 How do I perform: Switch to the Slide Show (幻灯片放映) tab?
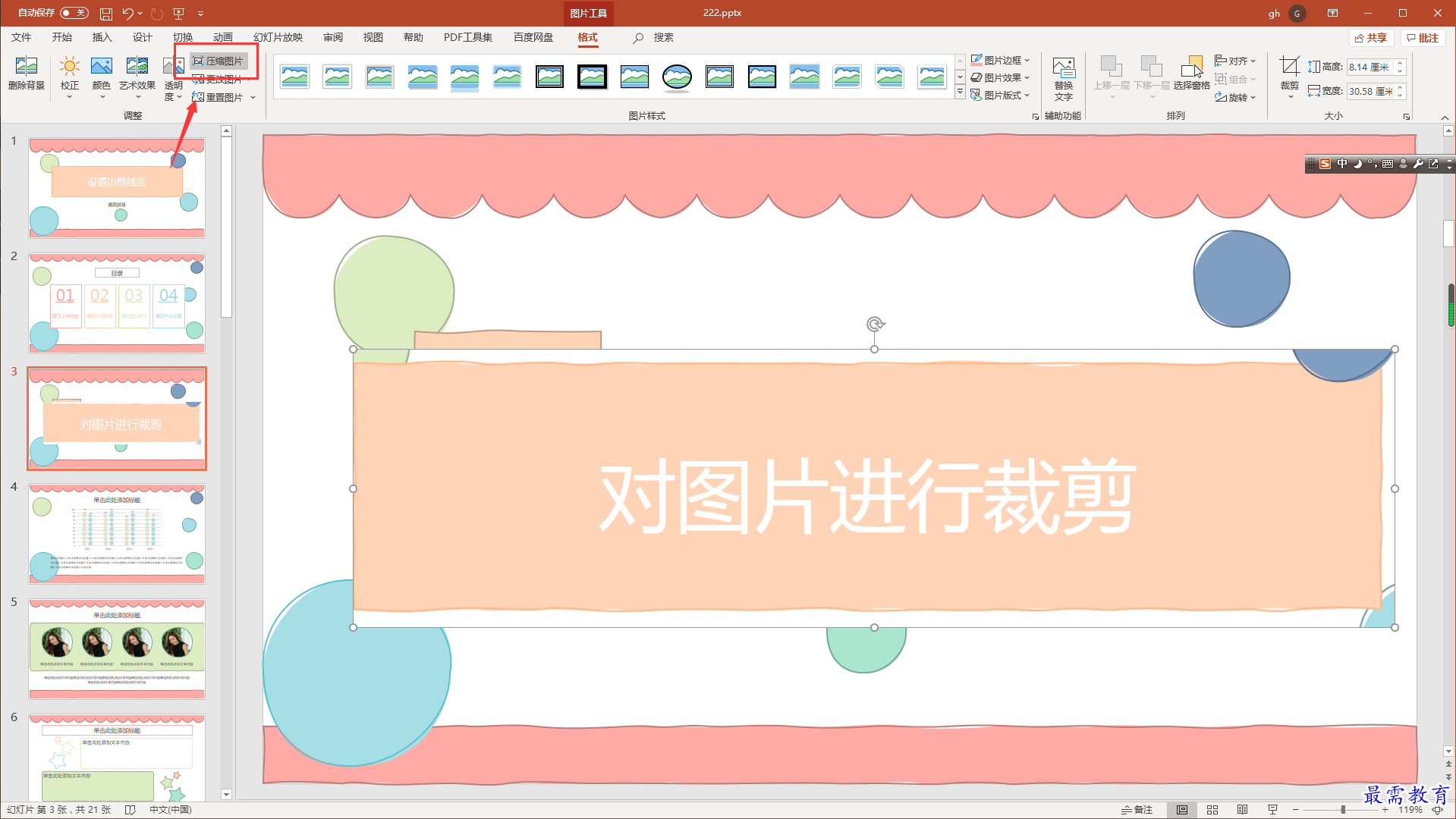[278, 37]
